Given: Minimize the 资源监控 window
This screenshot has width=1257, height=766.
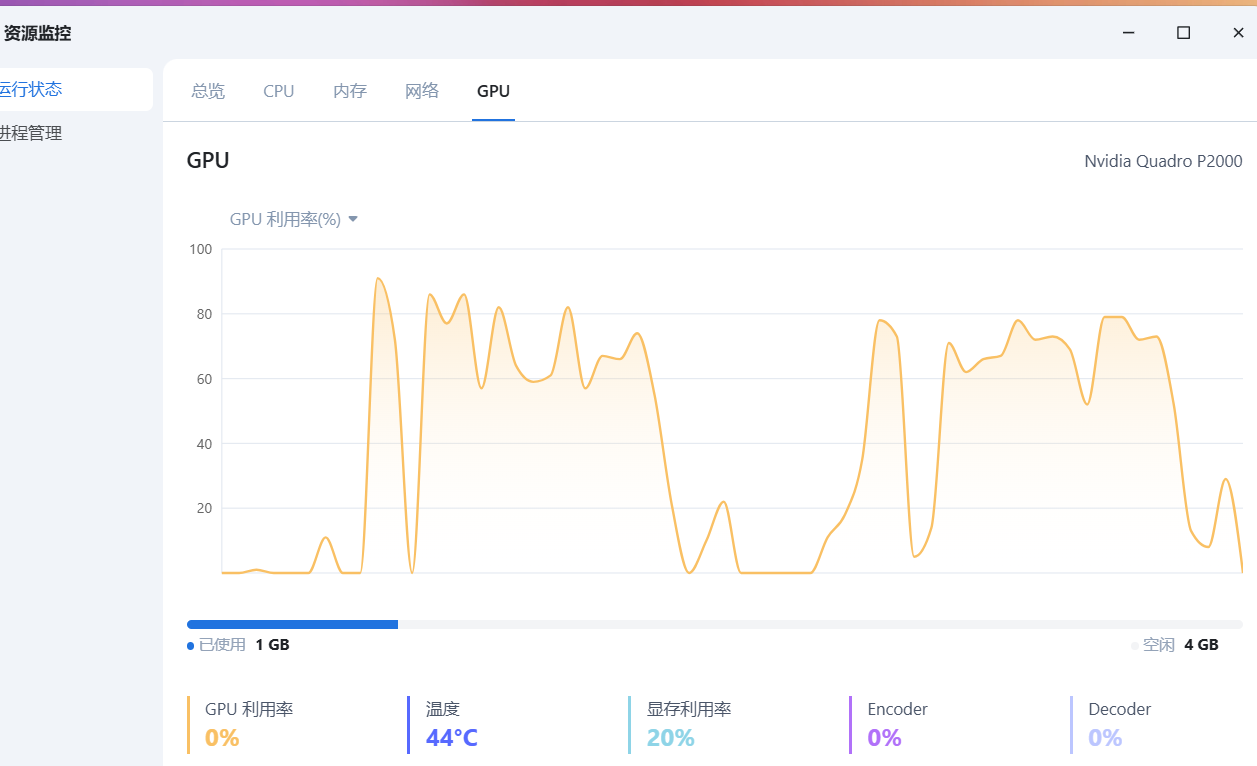Looking at the screenshot, I should (x=1129, y=33).
